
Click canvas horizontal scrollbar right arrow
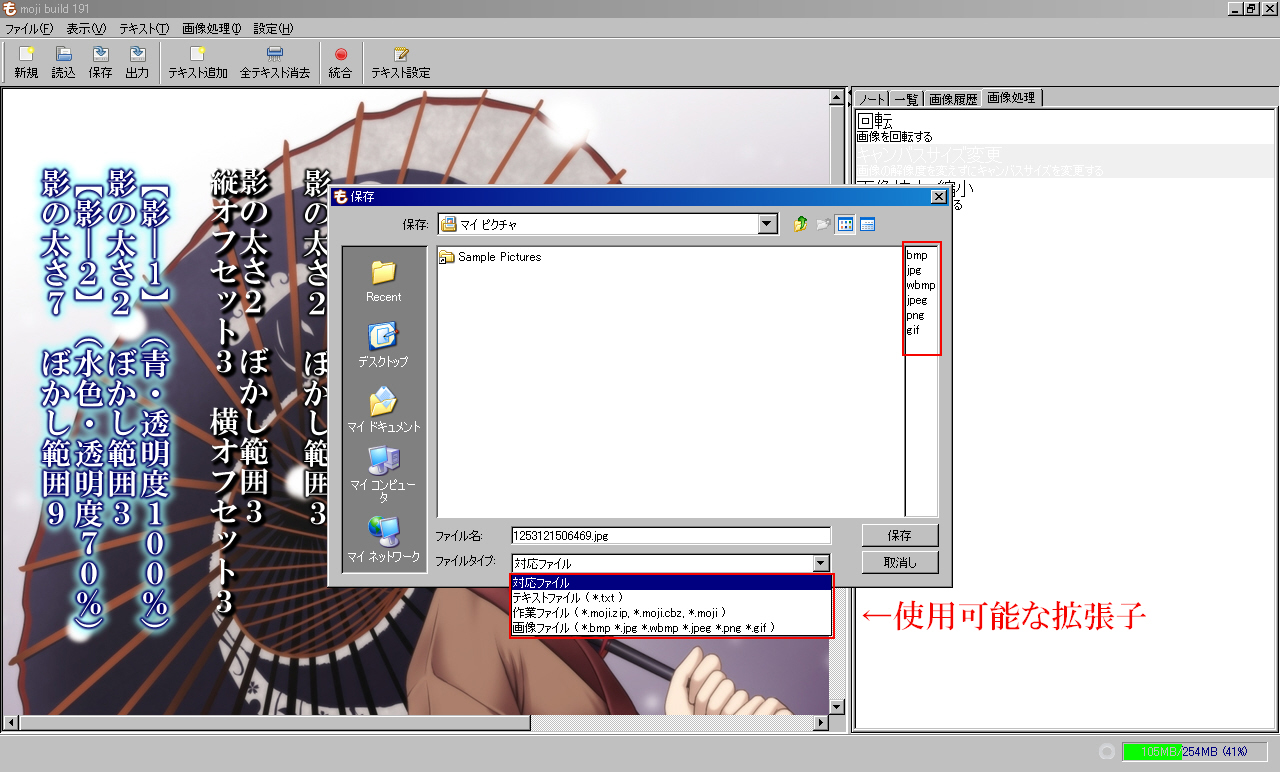tap(821, 723)
